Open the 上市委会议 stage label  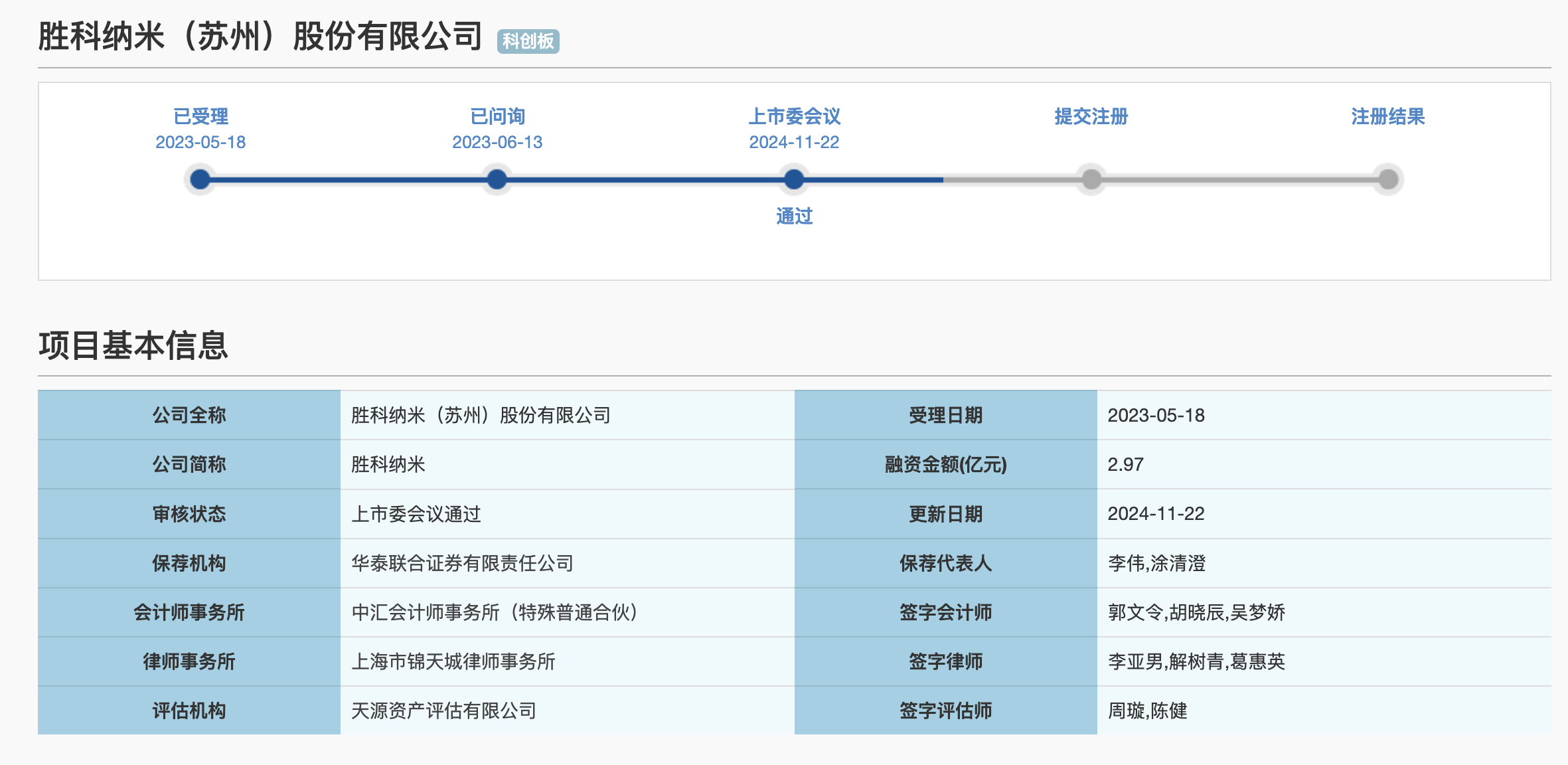coord(794,117)
